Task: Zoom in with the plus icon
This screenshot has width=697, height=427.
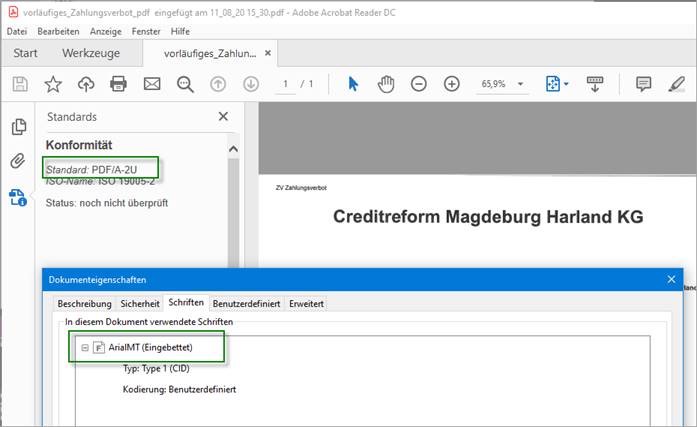Action: (x=452, y=84)
